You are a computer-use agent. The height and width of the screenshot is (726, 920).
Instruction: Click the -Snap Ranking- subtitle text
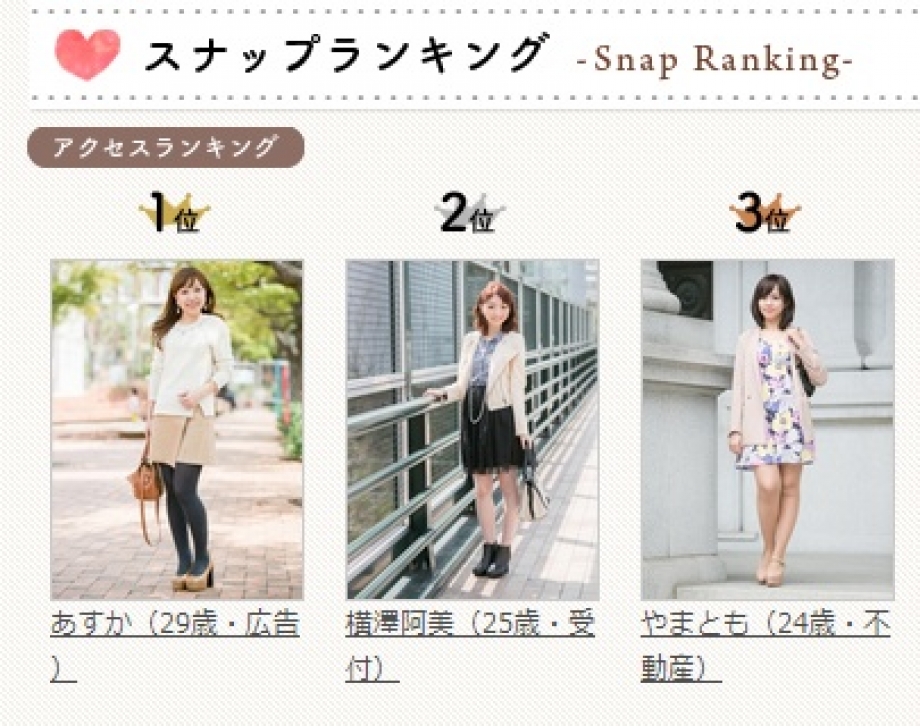pos(714,60)
